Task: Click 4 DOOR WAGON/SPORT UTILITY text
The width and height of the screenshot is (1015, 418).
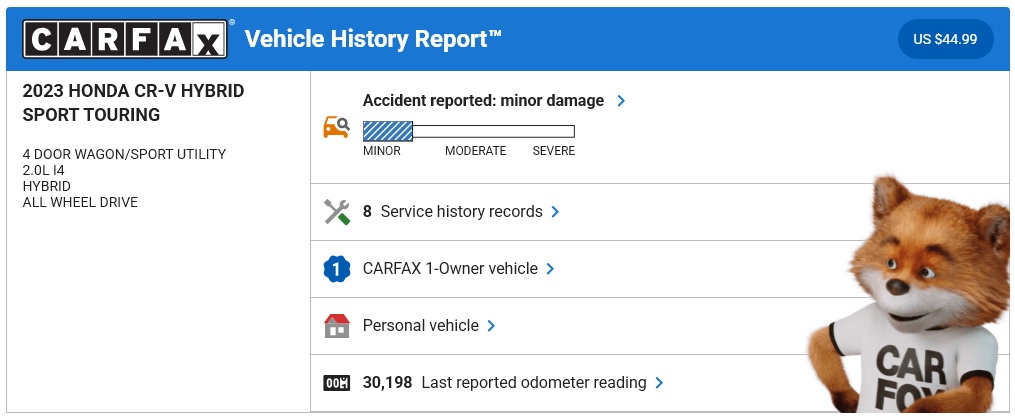Action: pyautogui.click(x=124, y=155)
